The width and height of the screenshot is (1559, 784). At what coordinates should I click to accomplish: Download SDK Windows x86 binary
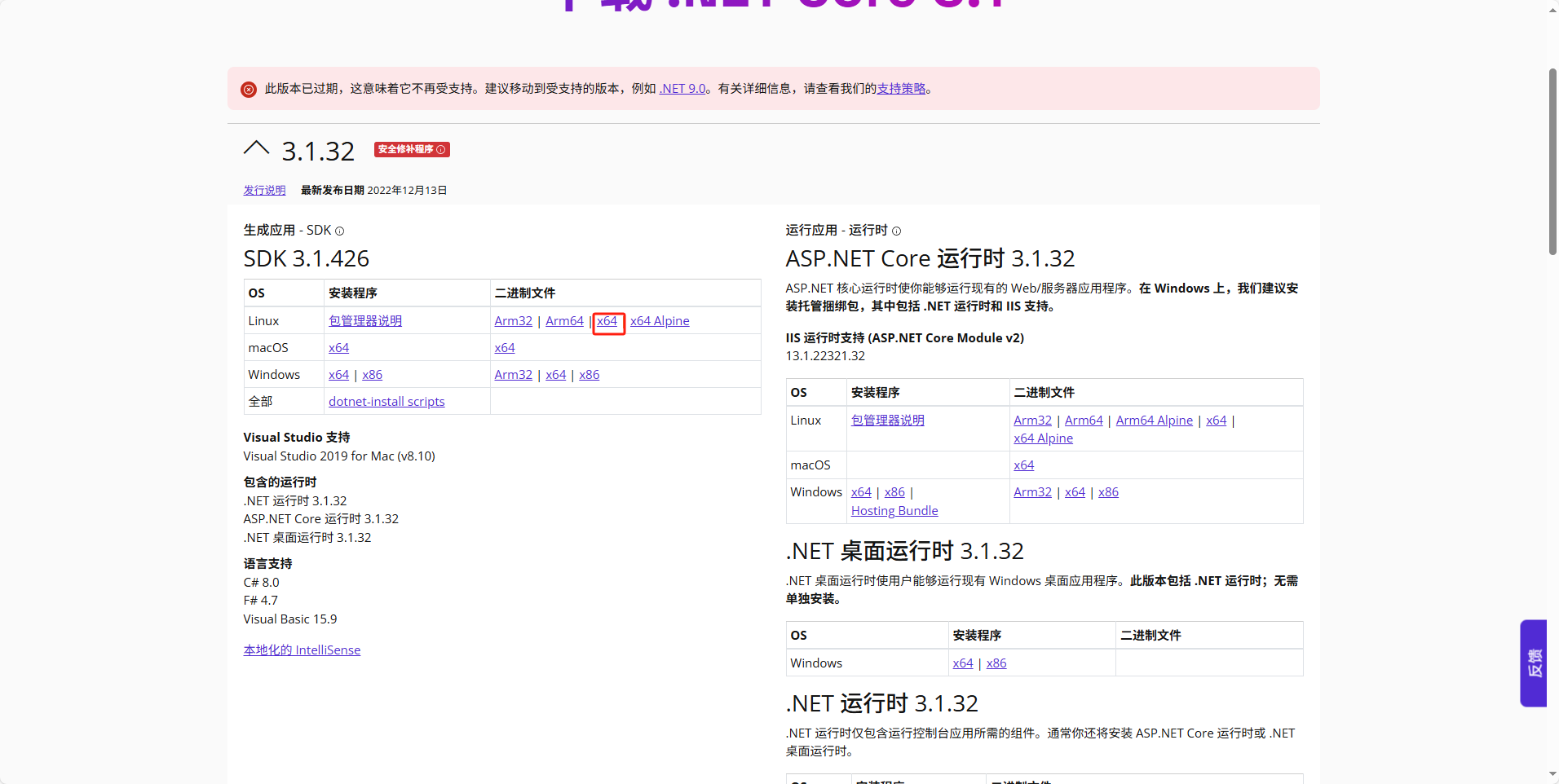[x=590, y=375]
